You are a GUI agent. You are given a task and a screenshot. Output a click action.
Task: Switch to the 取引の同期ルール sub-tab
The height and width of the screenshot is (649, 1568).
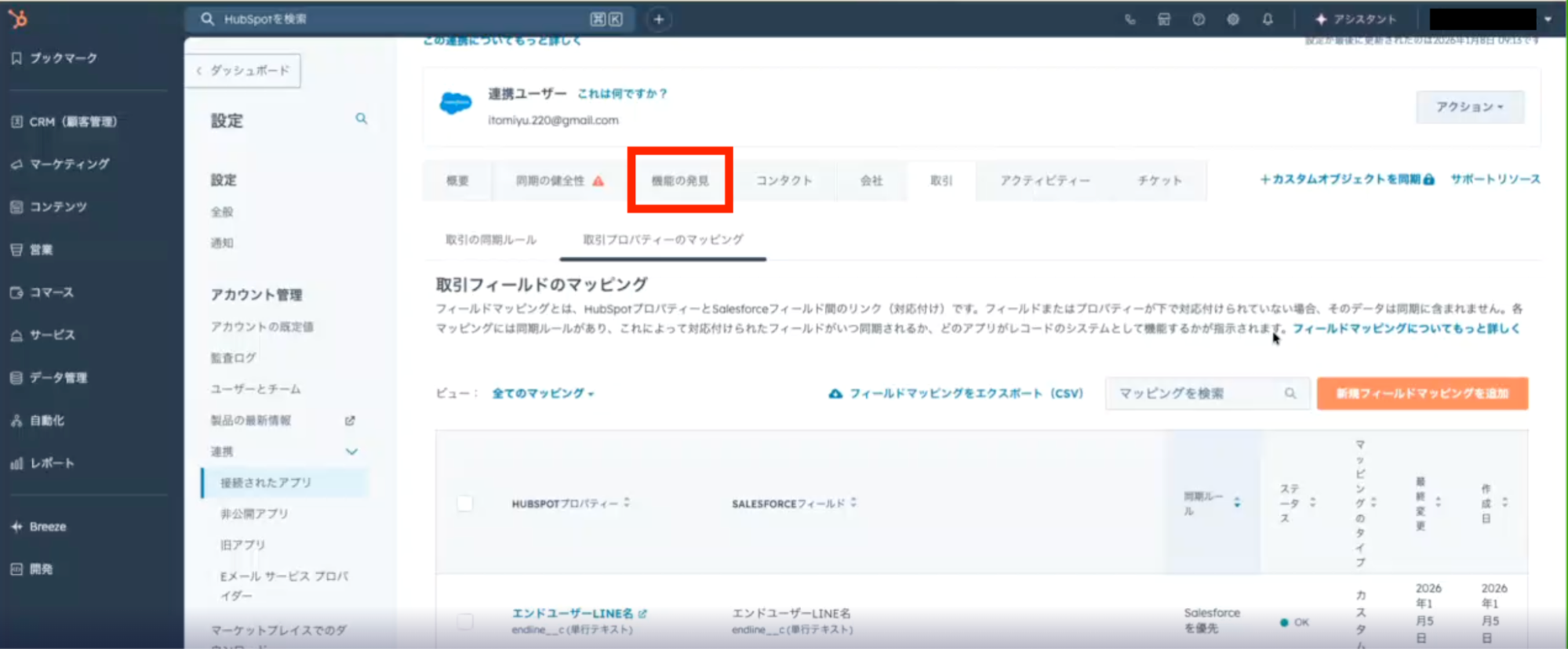491,240
